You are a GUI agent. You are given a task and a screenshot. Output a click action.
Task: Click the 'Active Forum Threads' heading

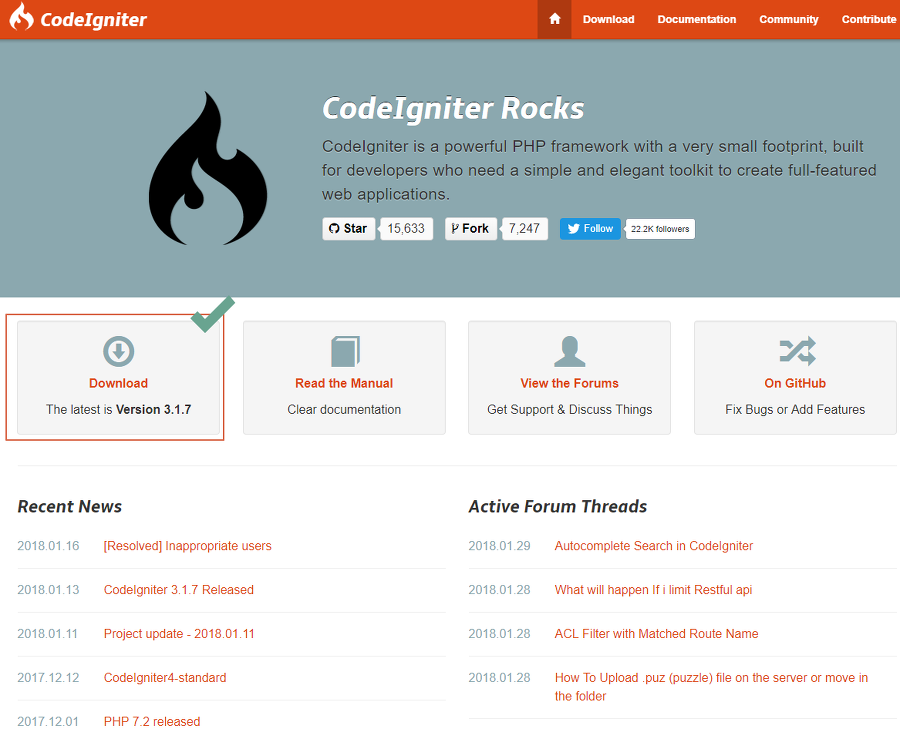click(x=557, y=506)
